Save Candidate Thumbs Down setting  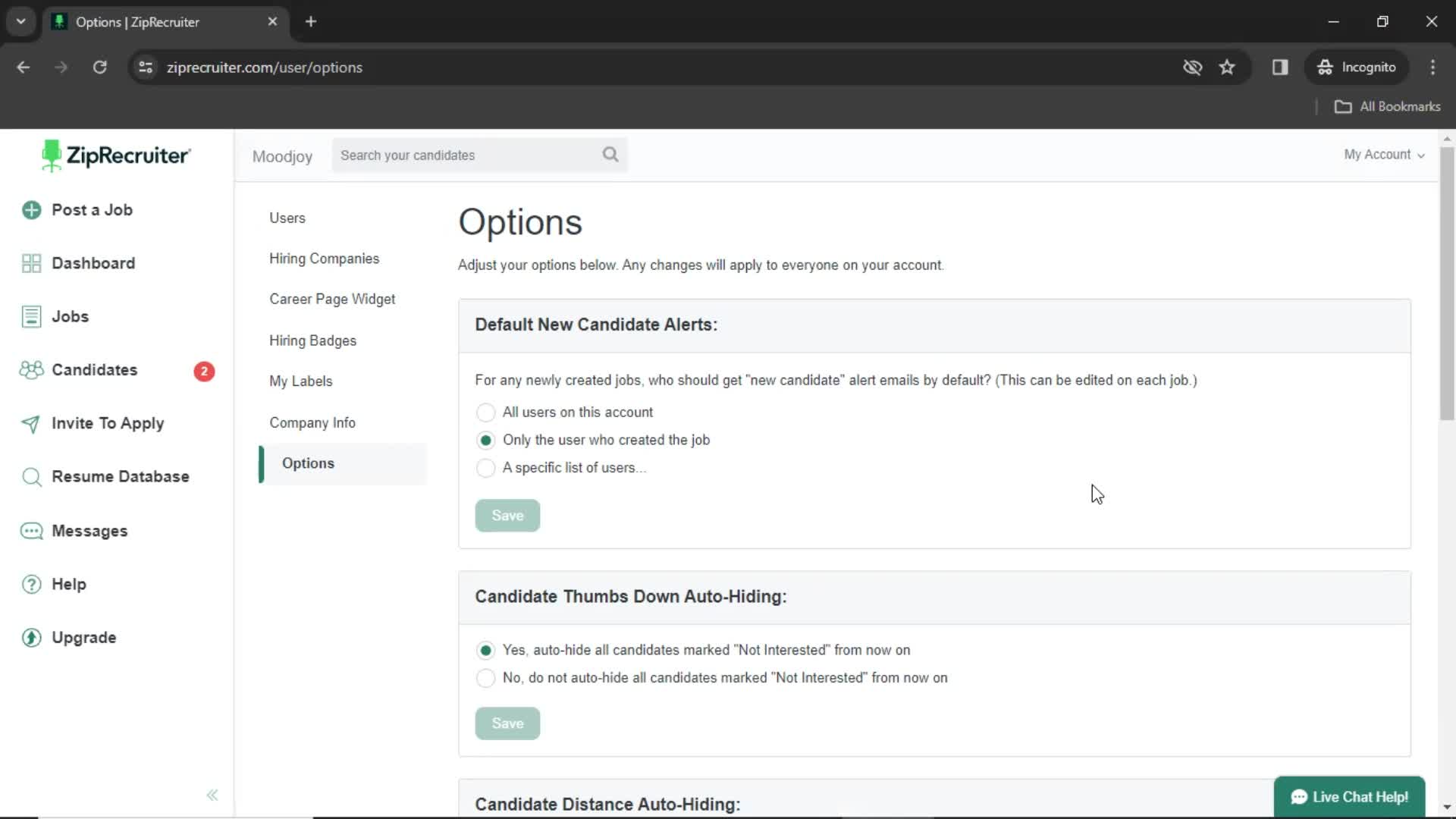point(507,723)
